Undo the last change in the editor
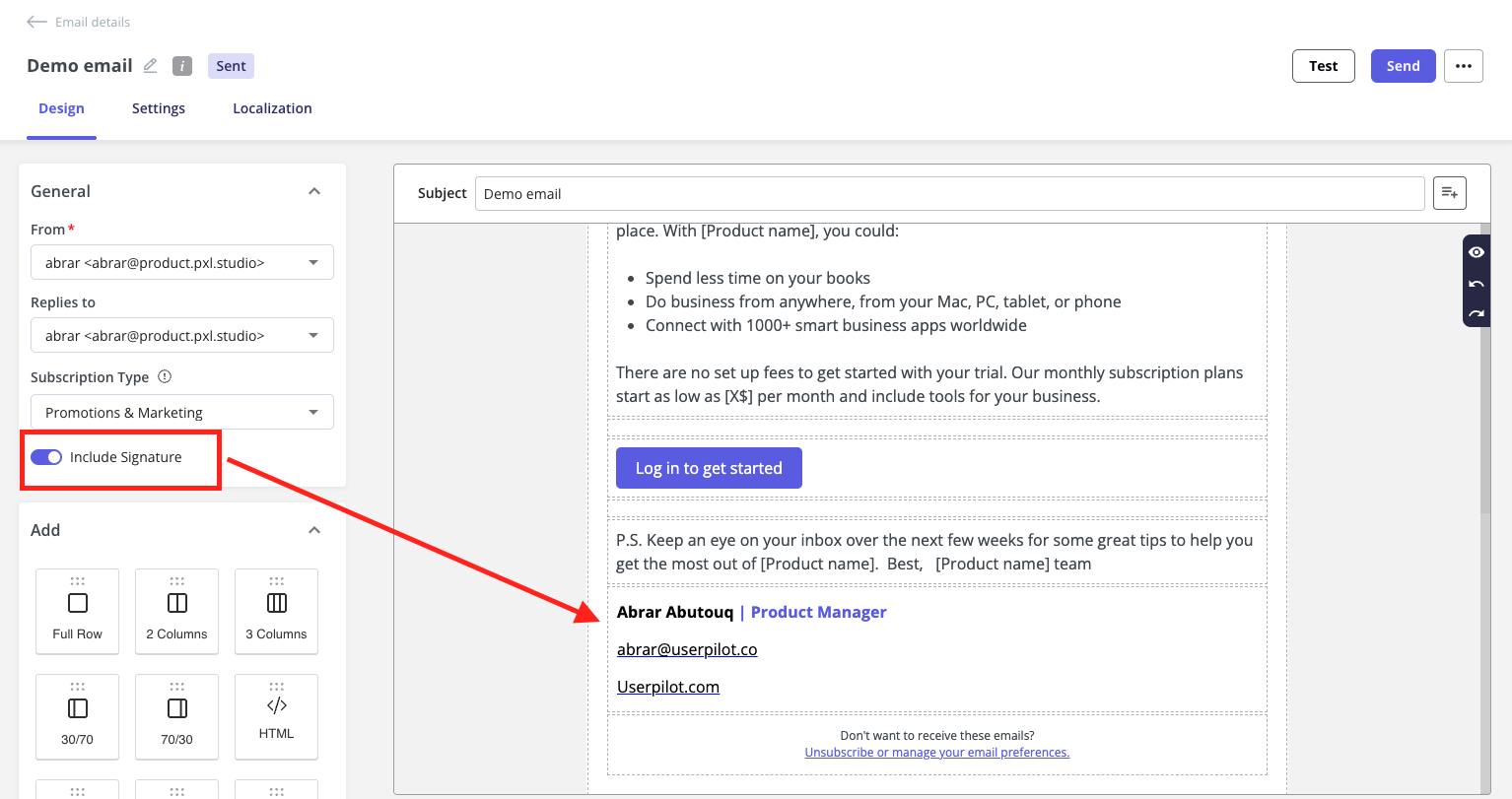Screen dimensions: 1512x799 [x=1477, y=284]
